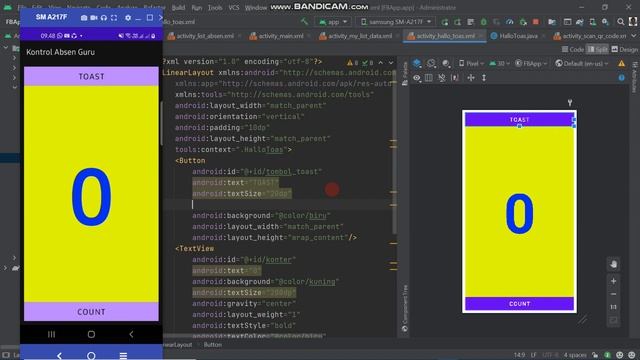The image size is (640, 360).
Task: Tap the phone's recent apps navigation button
Action: coord(51,334)
